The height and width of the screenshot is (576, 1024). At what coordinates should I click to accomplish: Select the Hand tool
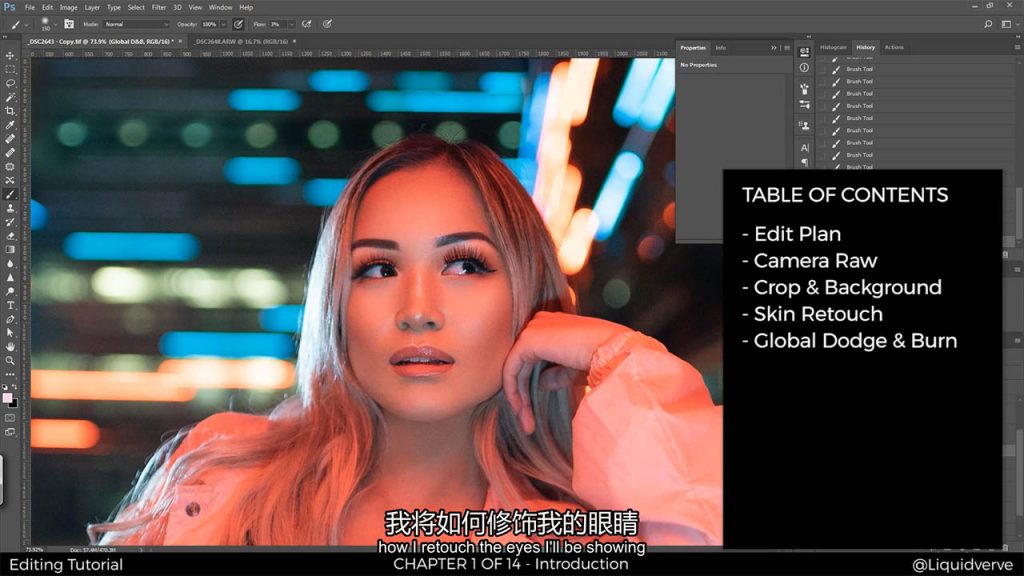[10, 347]
